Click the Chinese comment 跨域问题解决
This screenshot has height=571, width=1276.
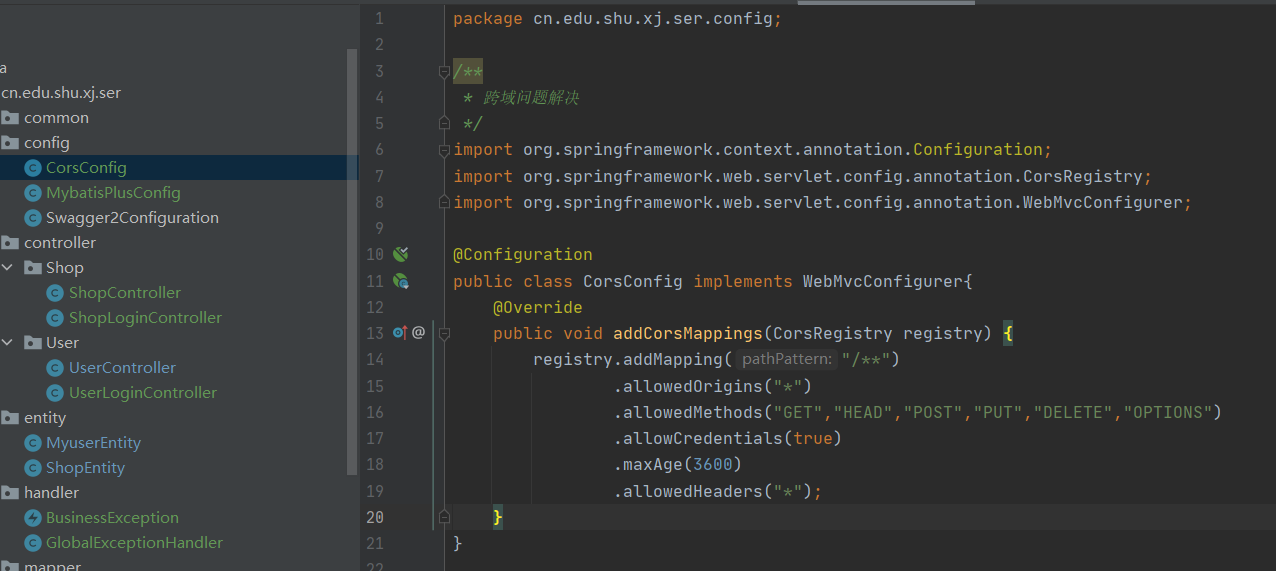(531, 98)
